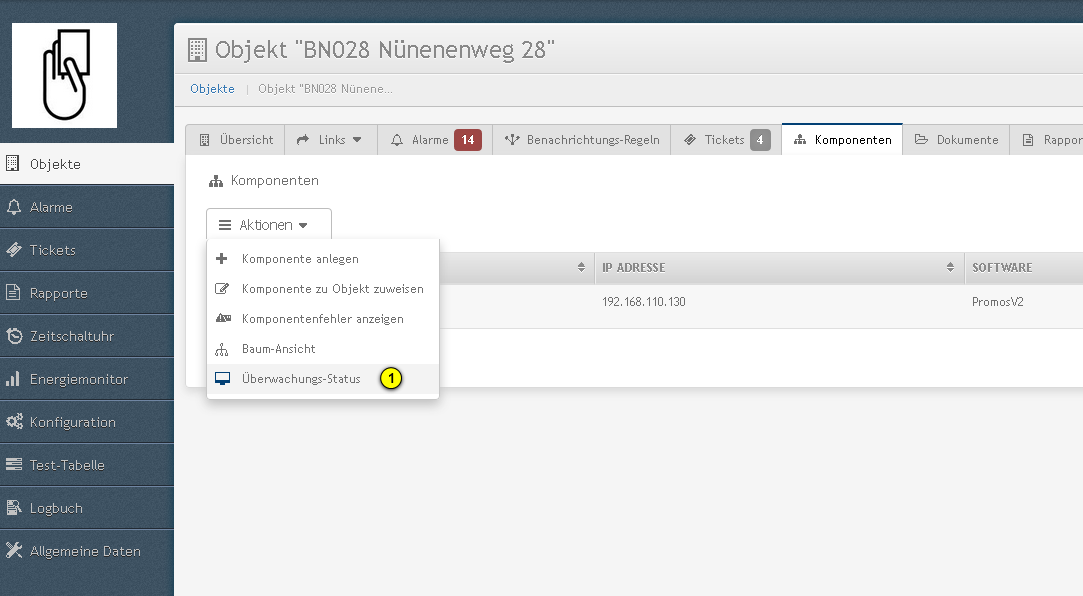Click the grey 4 tickets count badge
This screenshot has width=1083, height=596.
[x=760, y=140]
